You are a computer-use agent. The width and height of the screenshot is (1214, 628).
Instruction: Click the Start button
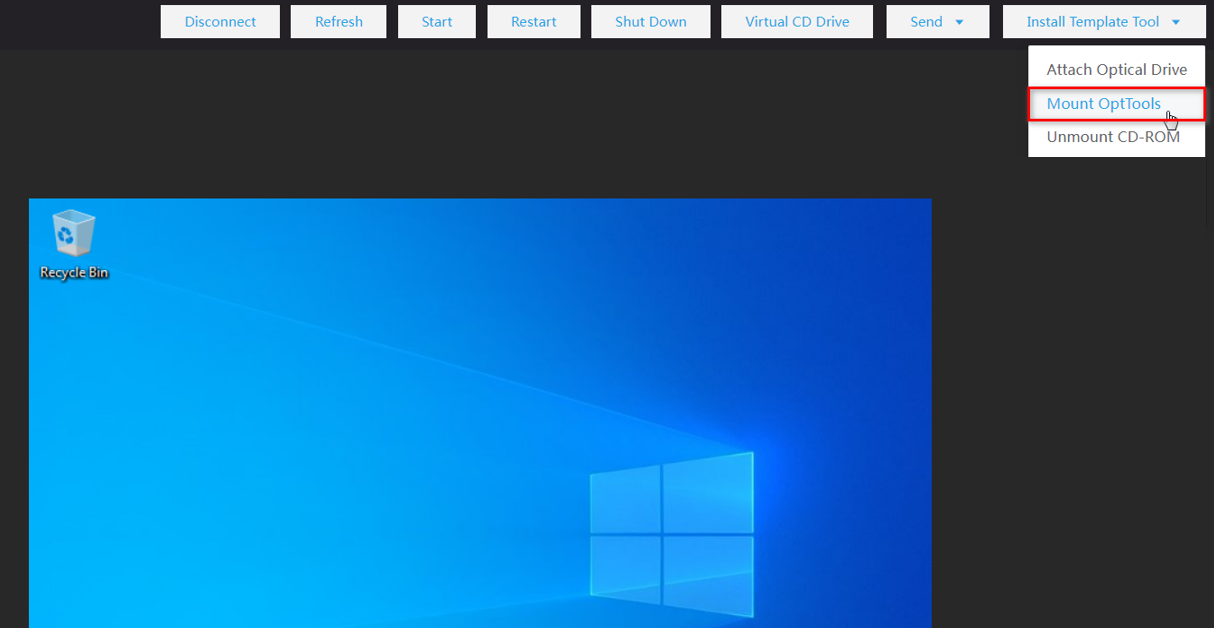click(437, 21)
